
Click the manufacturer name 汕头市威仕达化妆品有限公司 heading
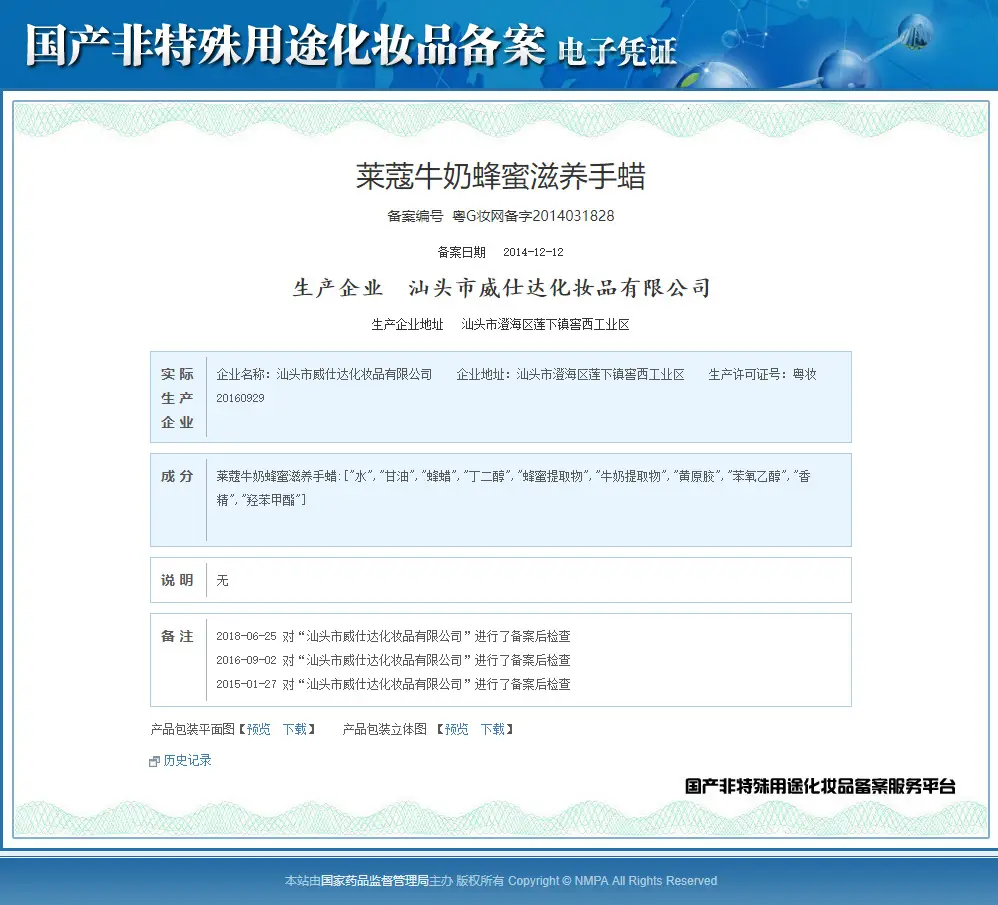click(x=559, y=288)
